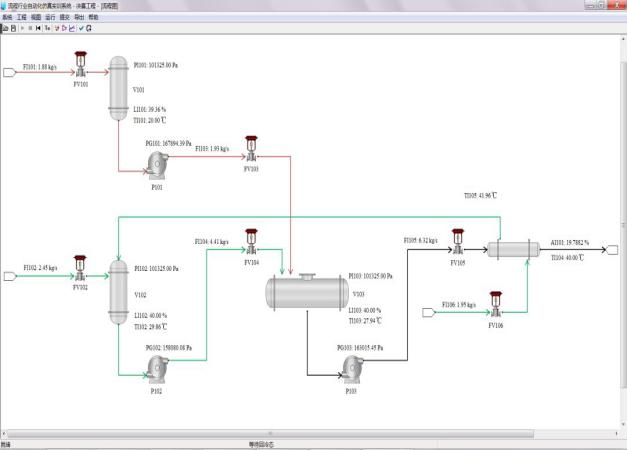The height and width of the screenshot is (450, 627).
Task: Click the FI104 flow reading
Action: coord(212,242)
